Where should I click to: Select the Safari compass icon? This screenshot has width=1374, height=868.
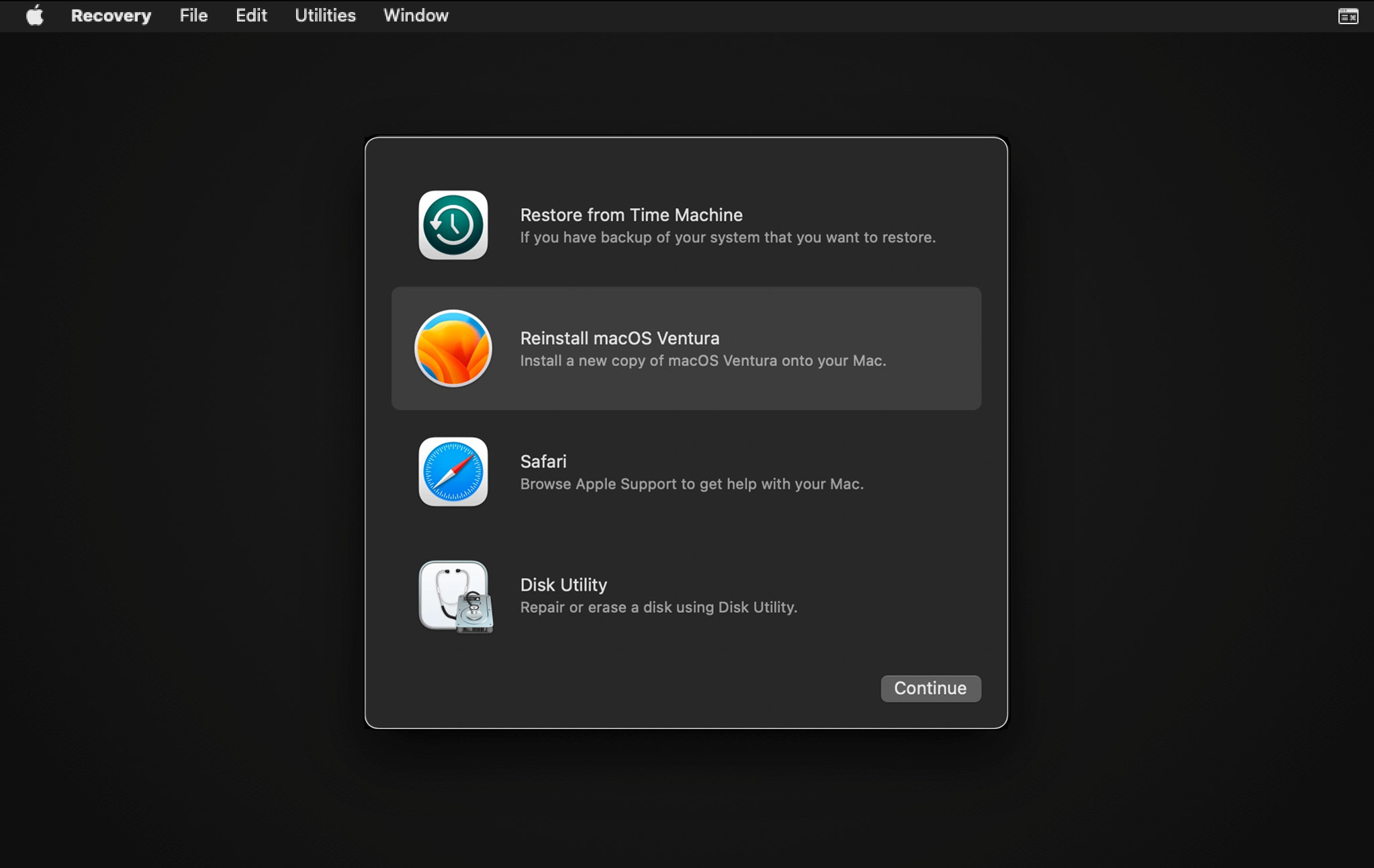coord(453,472)
